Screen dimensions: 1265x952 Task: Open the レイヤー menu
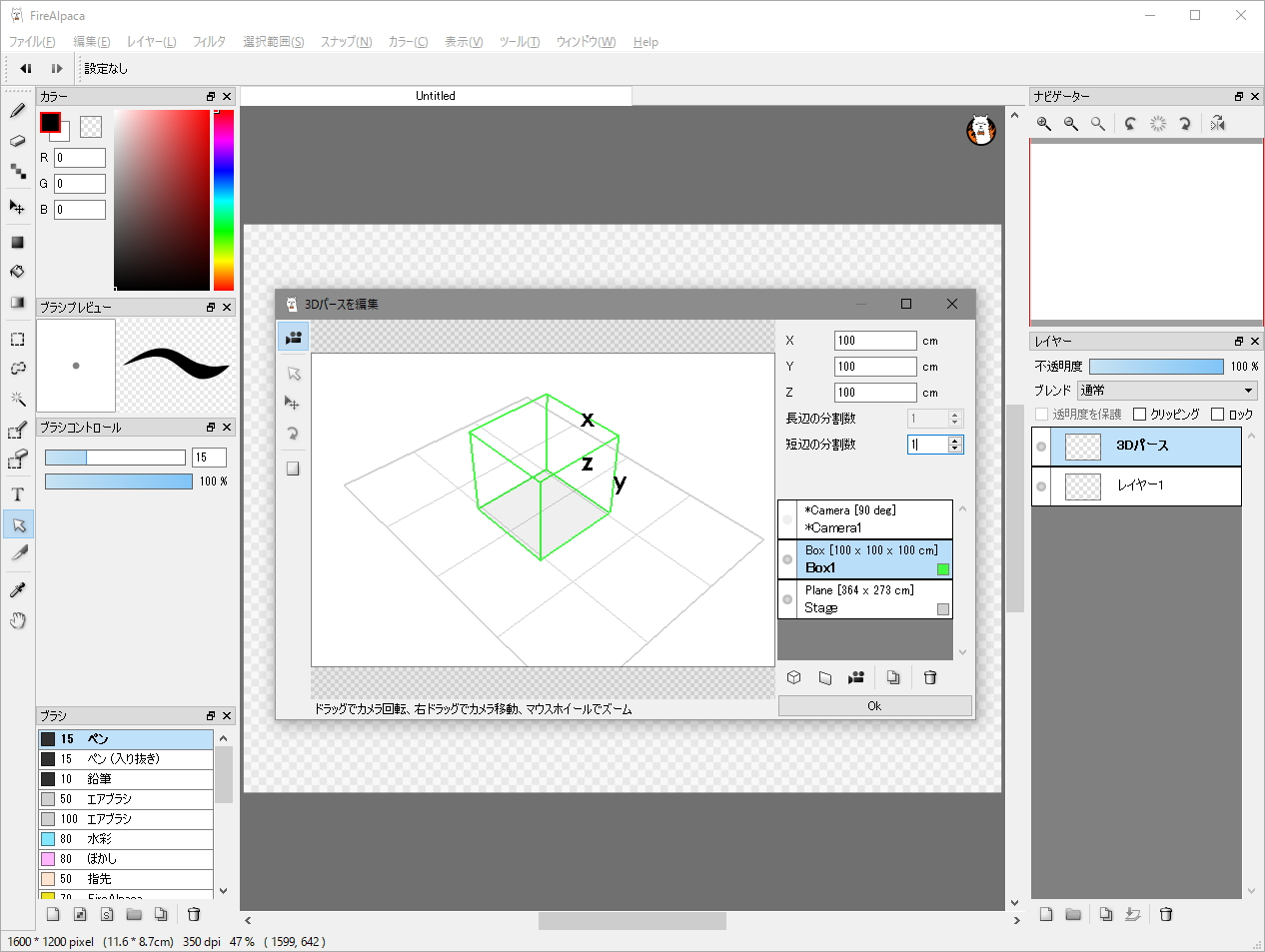151,42
